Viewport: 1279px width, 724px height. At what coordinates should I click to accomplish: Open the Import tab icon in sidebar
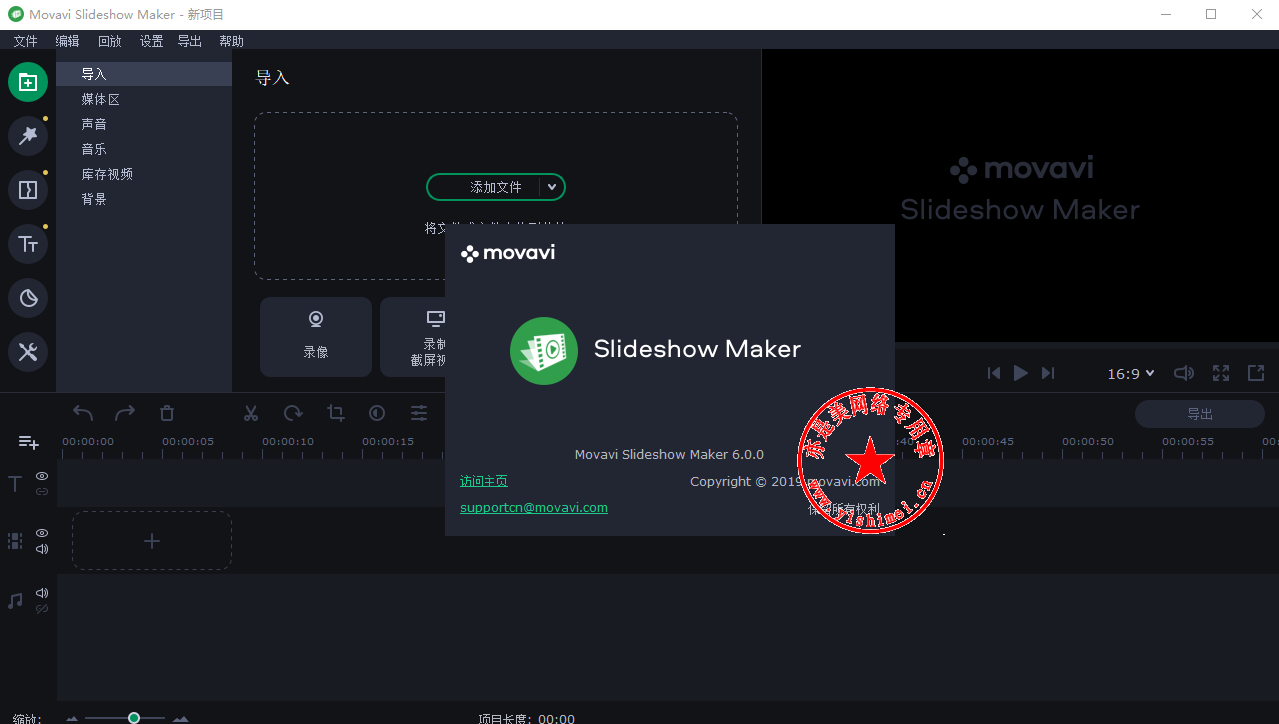coord(28,82)
